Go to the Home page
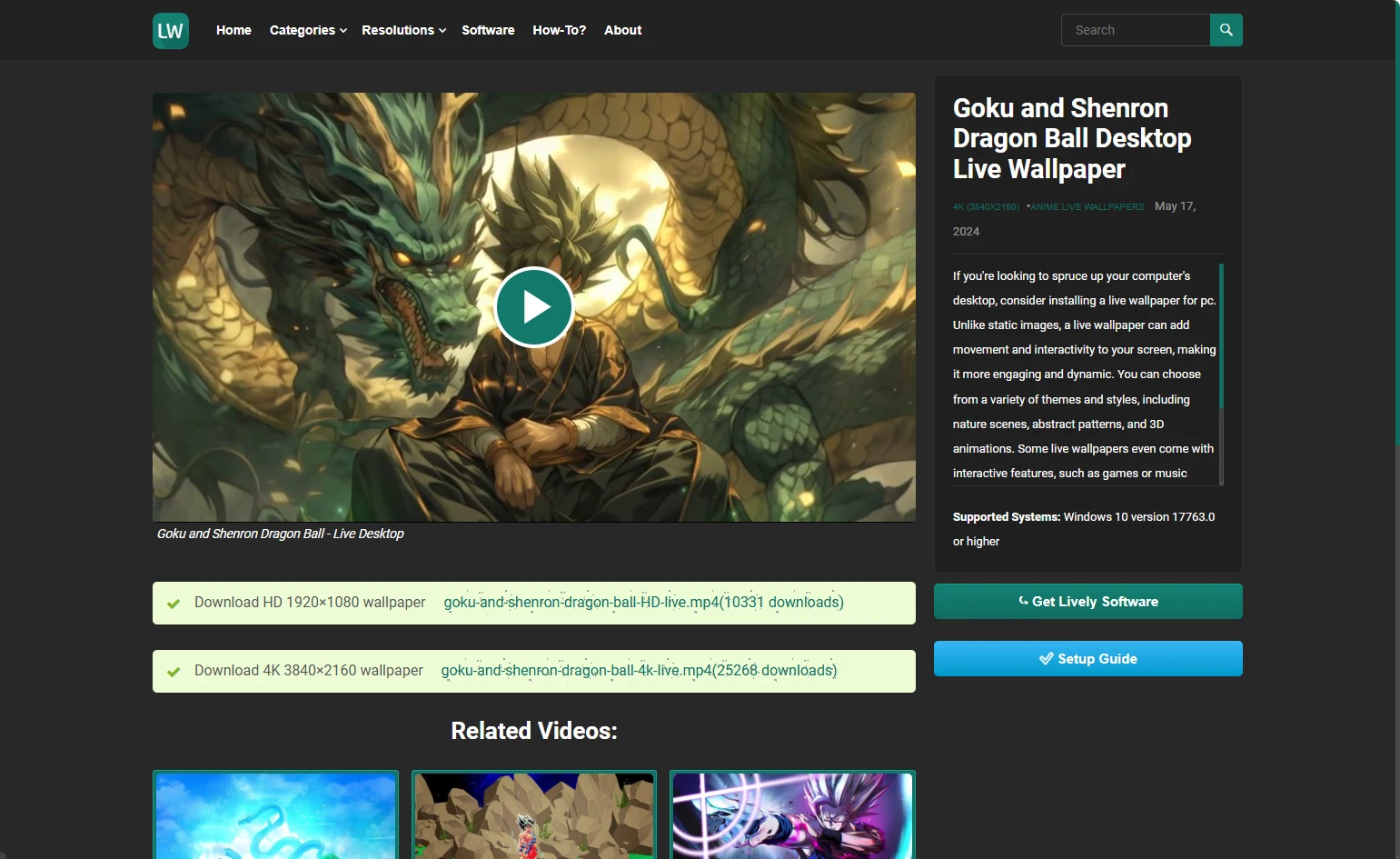This screenshot has height=859, width=1400. [233, 30]
